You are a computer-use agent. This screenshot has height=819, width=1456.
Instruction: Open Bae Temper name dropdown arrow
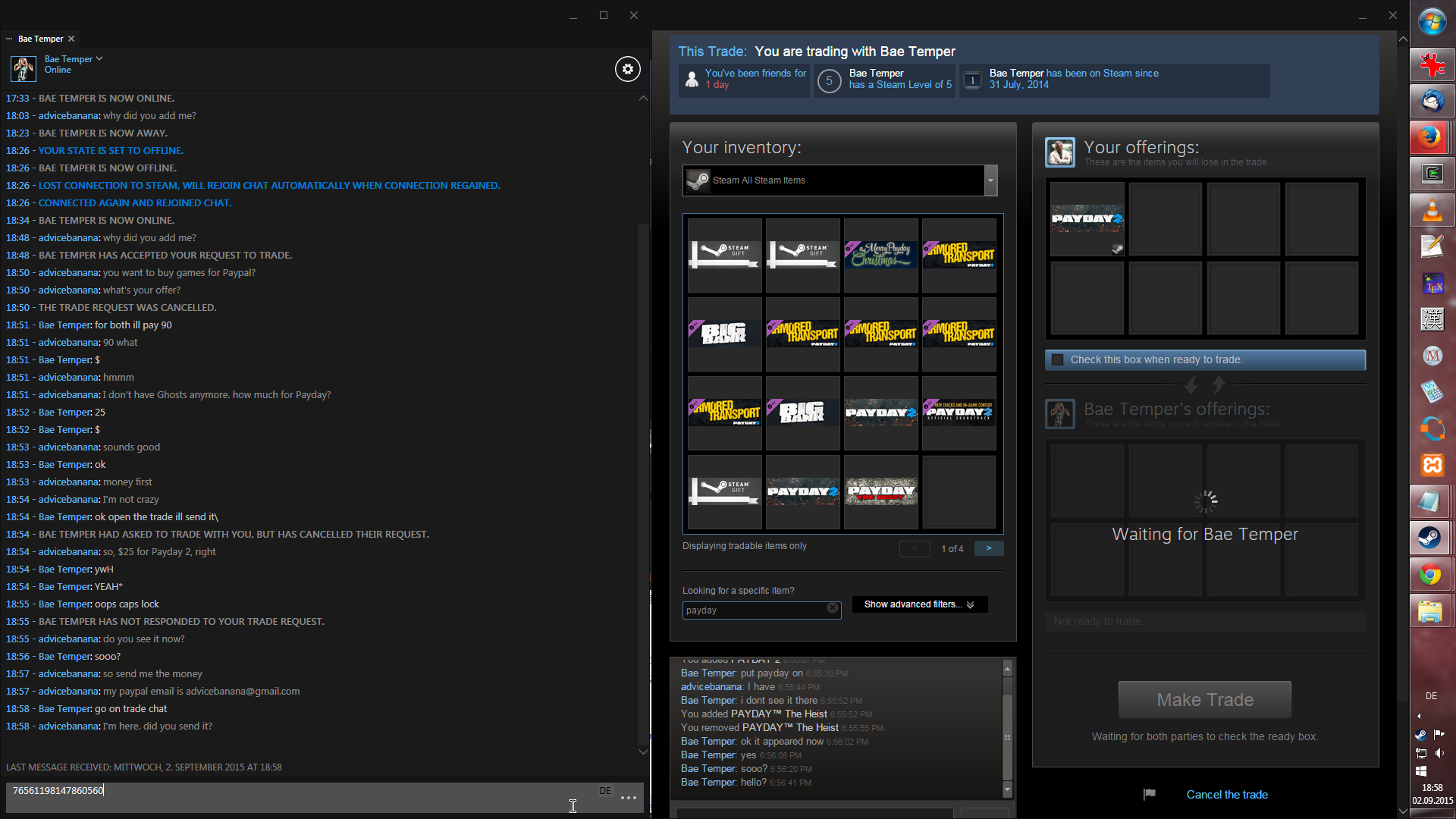point(99,58)
